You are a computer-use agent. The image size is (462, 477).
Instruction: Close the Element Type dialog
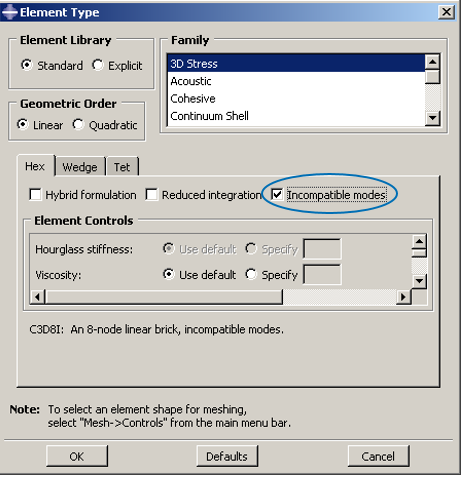446,12
